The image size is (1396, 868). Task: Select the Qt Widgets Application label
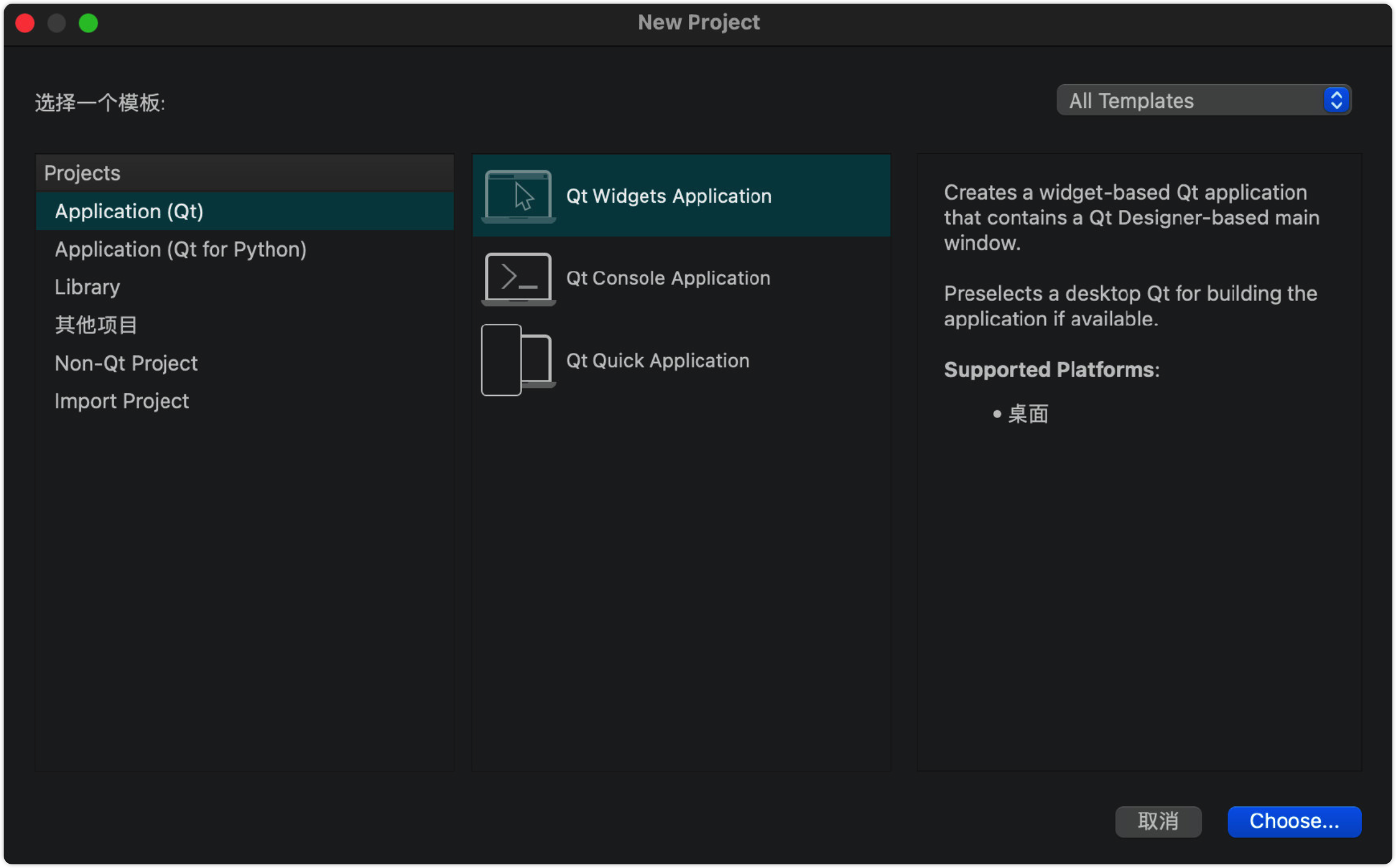[668, 196]
